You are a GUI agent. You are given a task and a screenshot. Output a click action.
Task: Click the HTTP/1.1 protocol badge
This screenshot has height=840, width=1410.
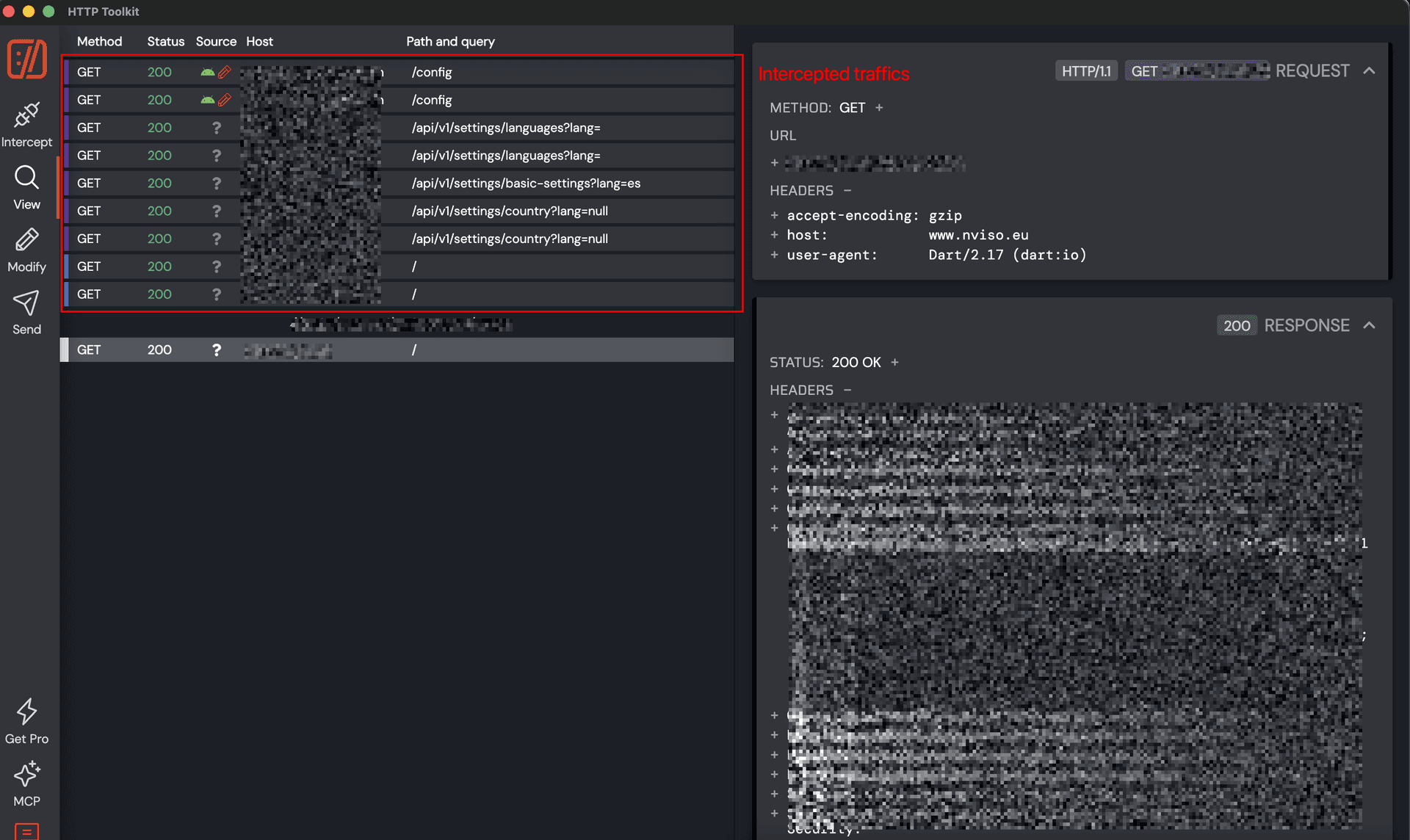tap(1086, 71)
